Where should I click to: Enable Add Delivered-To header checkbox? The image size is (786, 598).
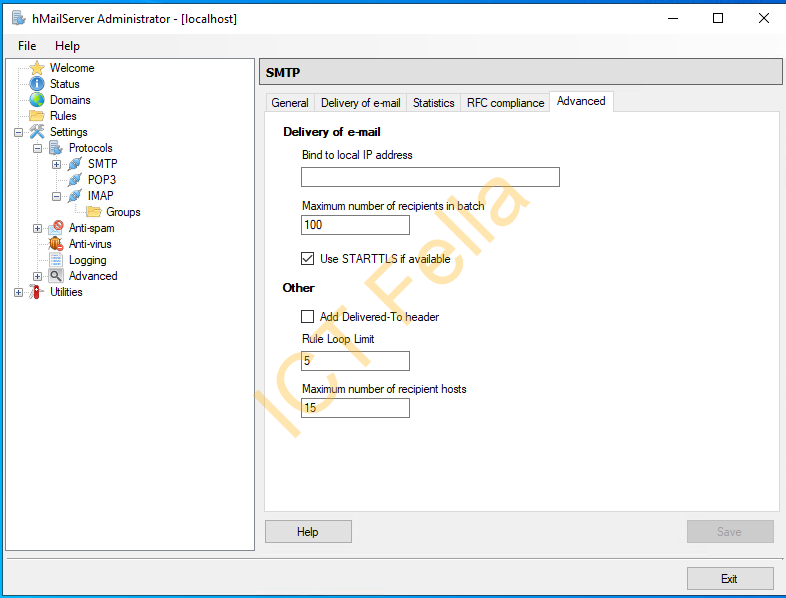307,317
